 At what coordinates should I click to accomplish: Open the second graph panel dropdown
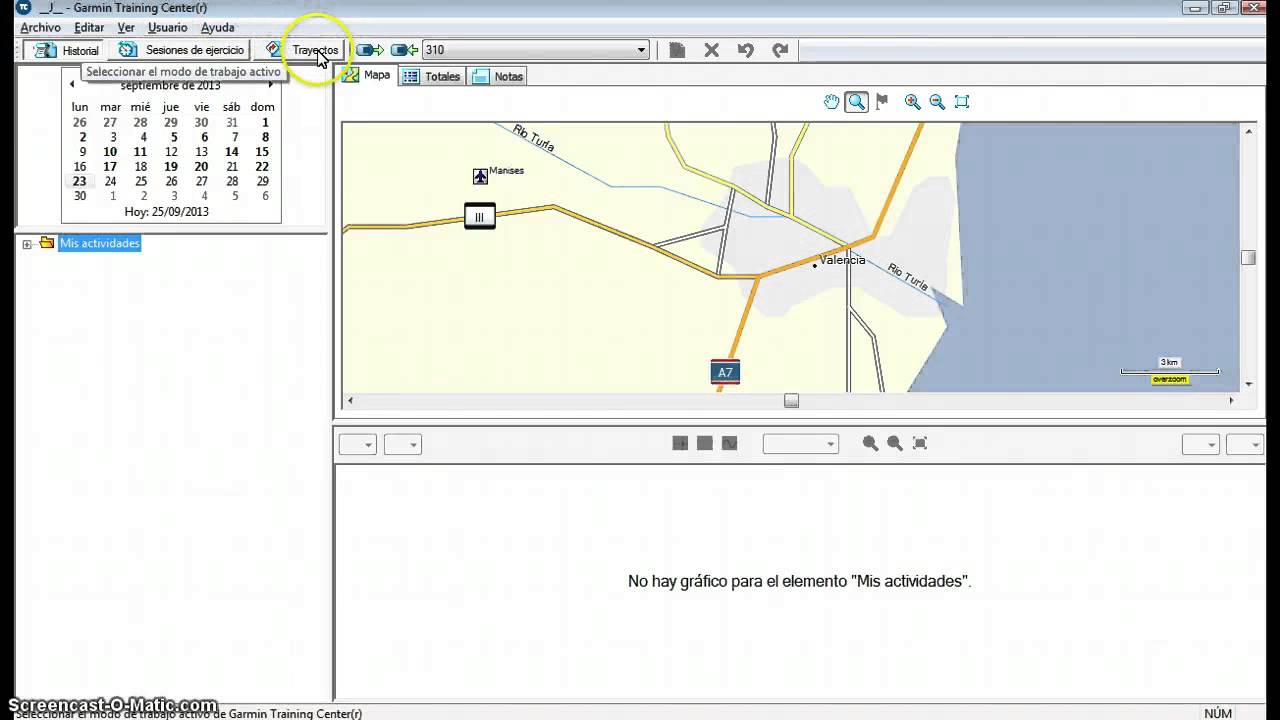click(403, 444)
